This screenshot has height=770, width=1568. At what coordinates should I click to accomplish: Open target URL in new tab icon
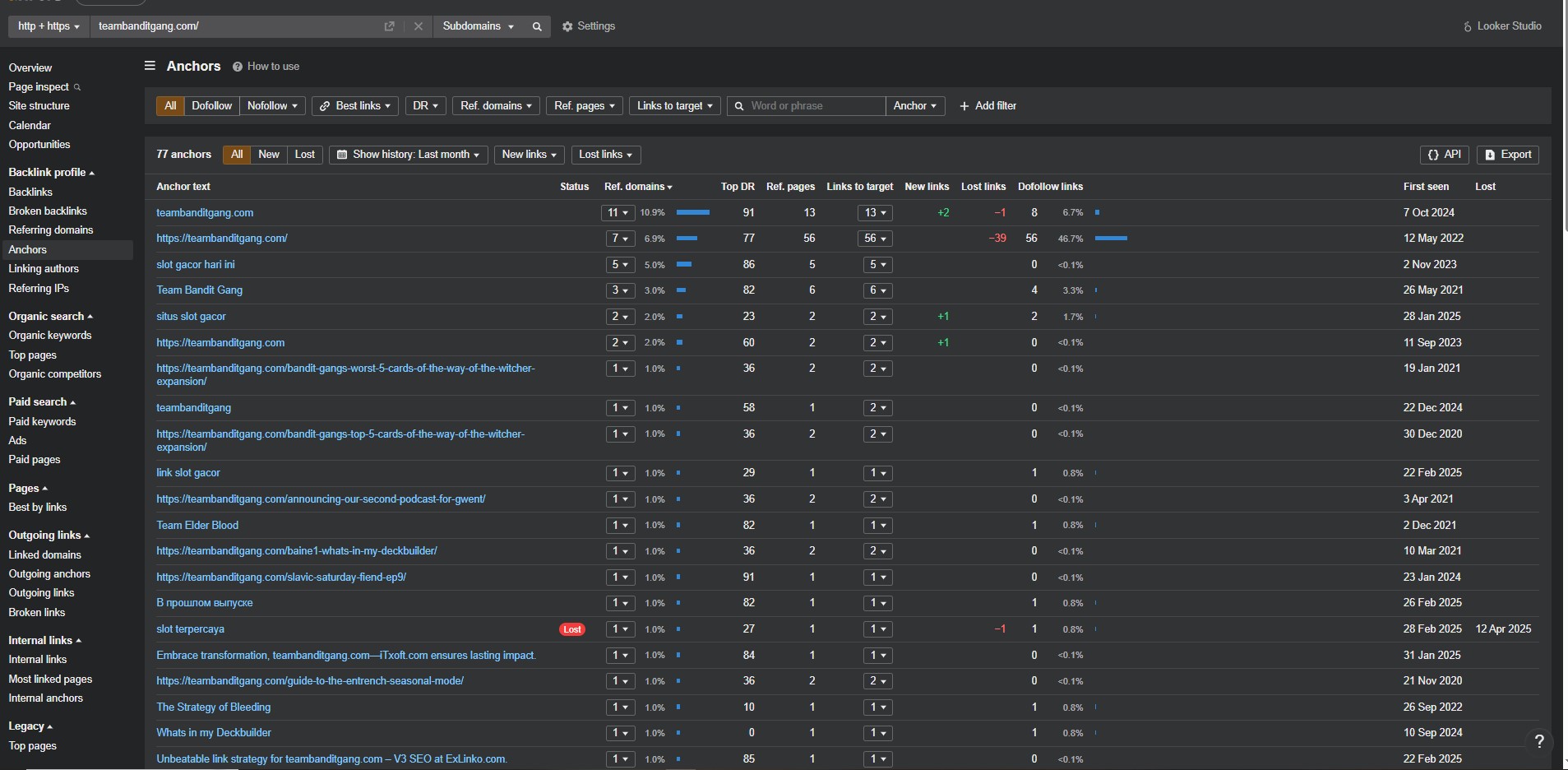click(390, 26)
